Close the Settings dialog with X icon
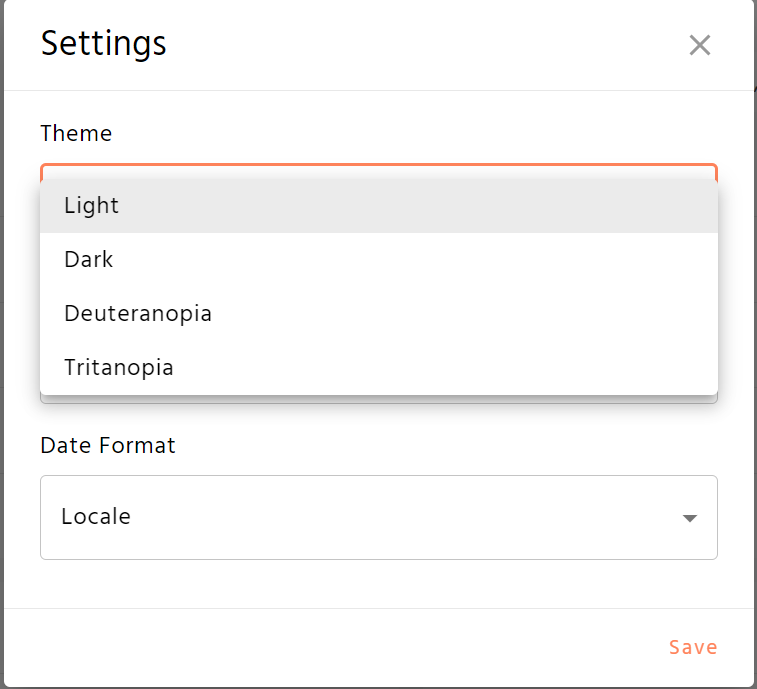Screen dimensions: 757x689 pyautogui.click(x=699, y=45)
